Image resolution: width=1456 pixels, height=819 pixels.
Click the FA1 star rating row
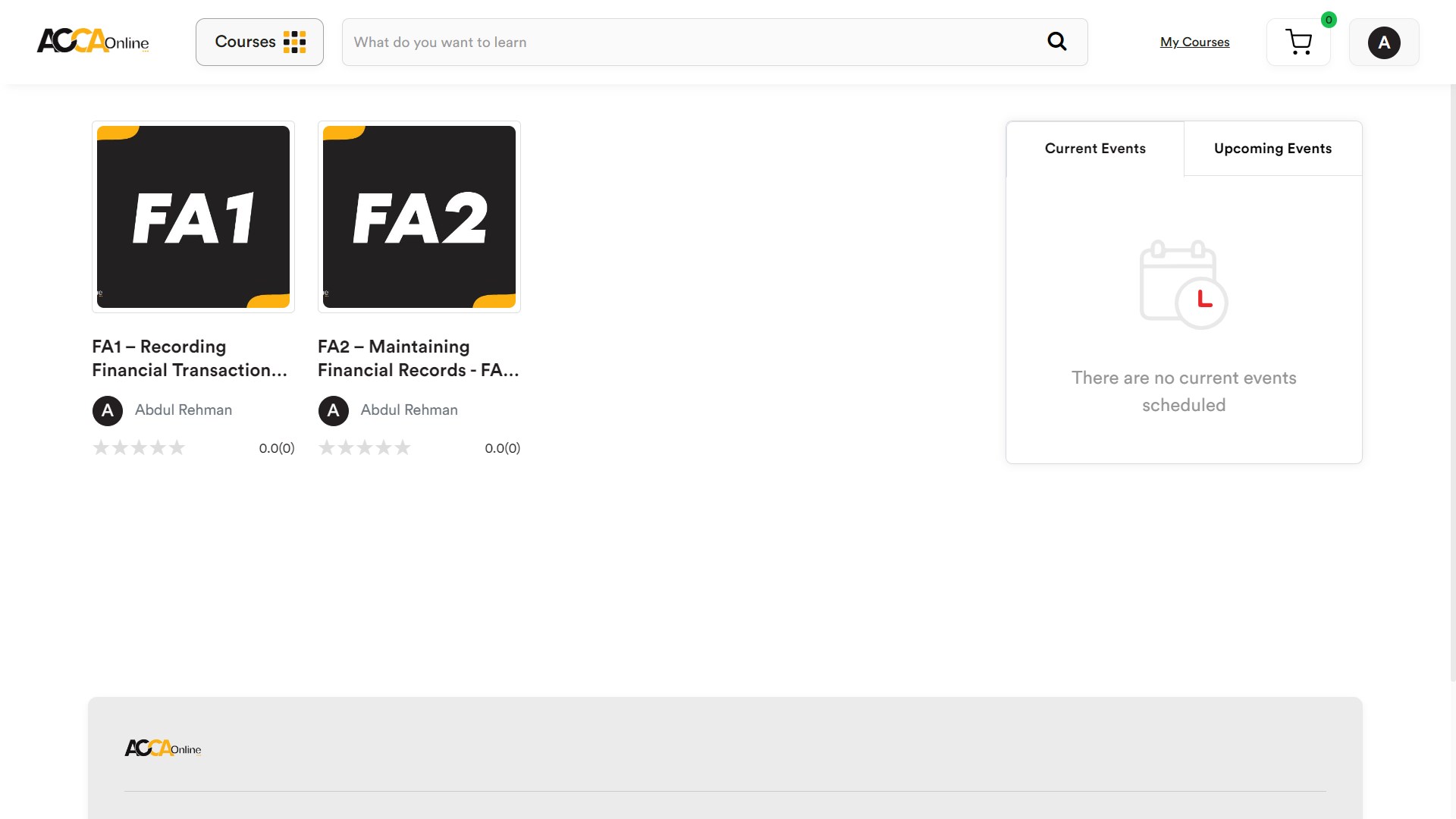click(x=139, y=447)
